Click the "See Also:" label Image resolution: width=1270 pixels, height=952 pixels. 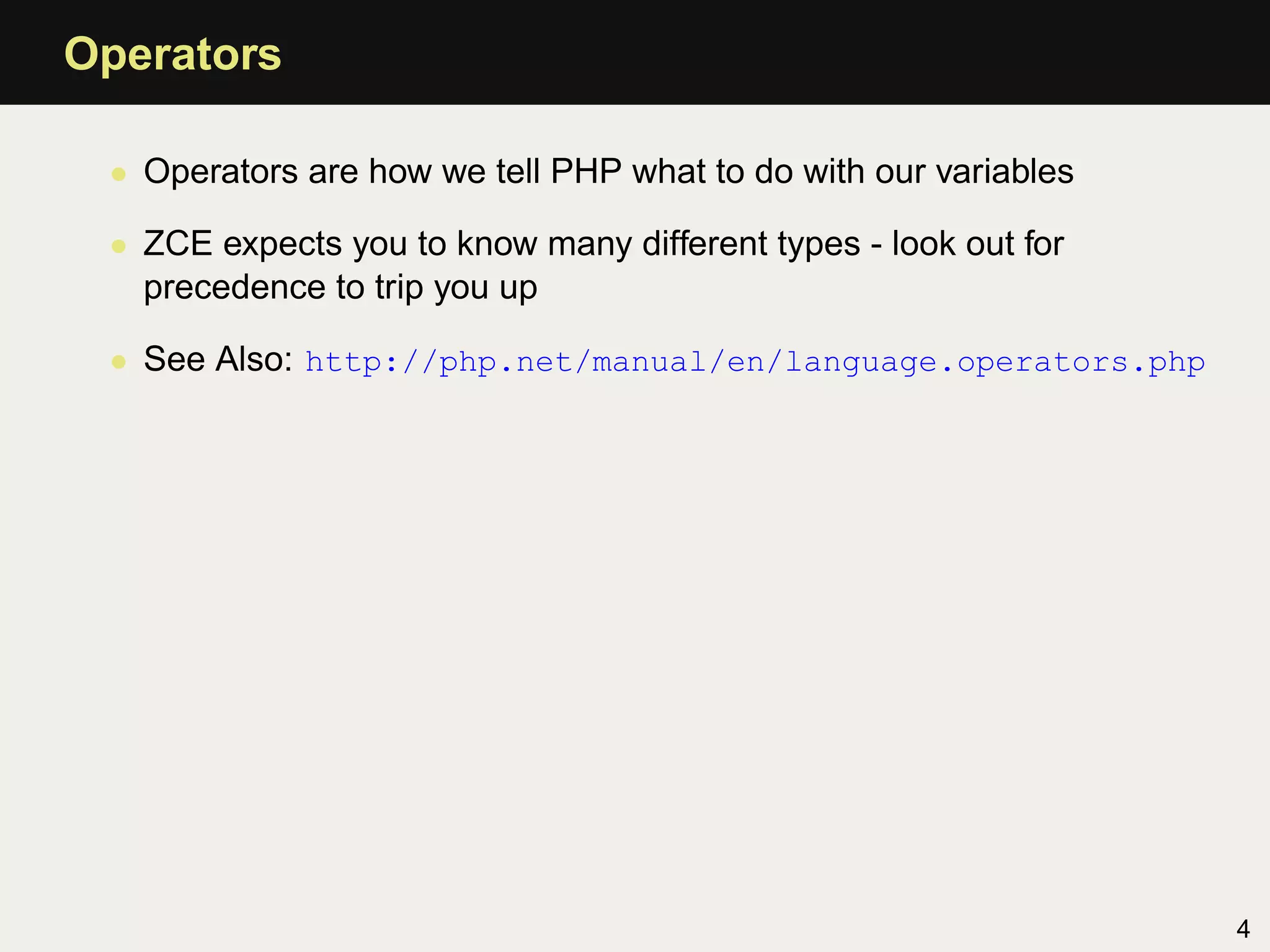pyautogui.click(x=218, y=359)
